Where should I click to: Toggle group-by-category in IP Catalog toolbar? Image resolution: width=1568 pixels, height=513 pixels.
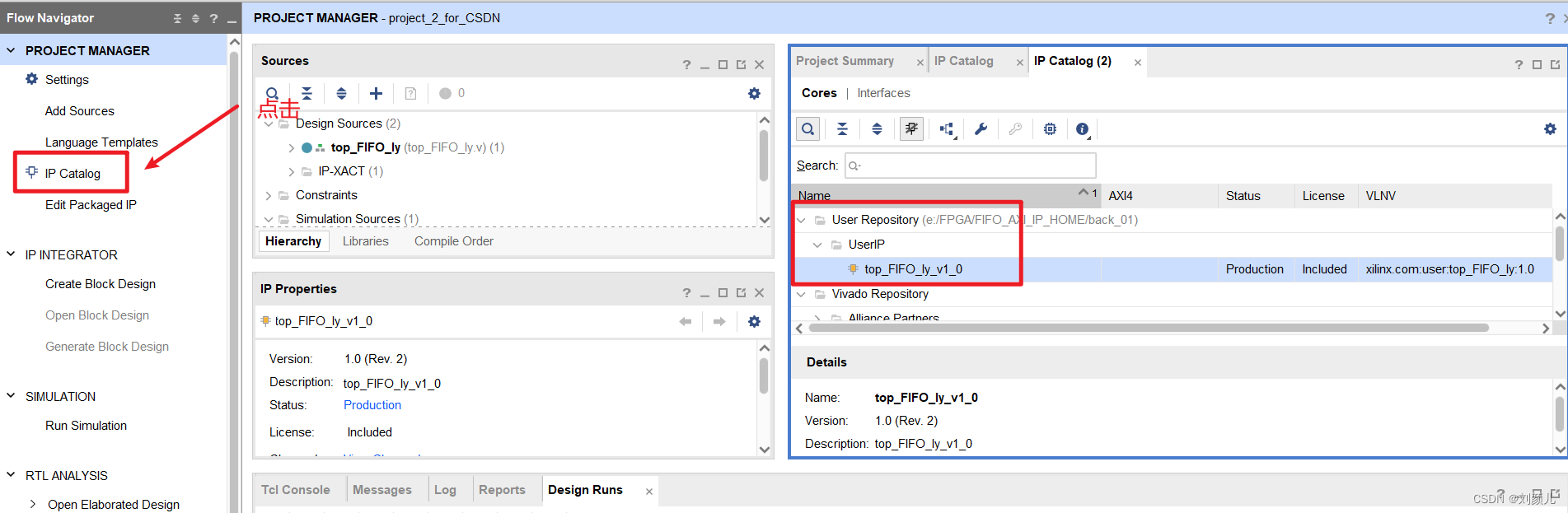pyautogui.click(x=911, y=128)
